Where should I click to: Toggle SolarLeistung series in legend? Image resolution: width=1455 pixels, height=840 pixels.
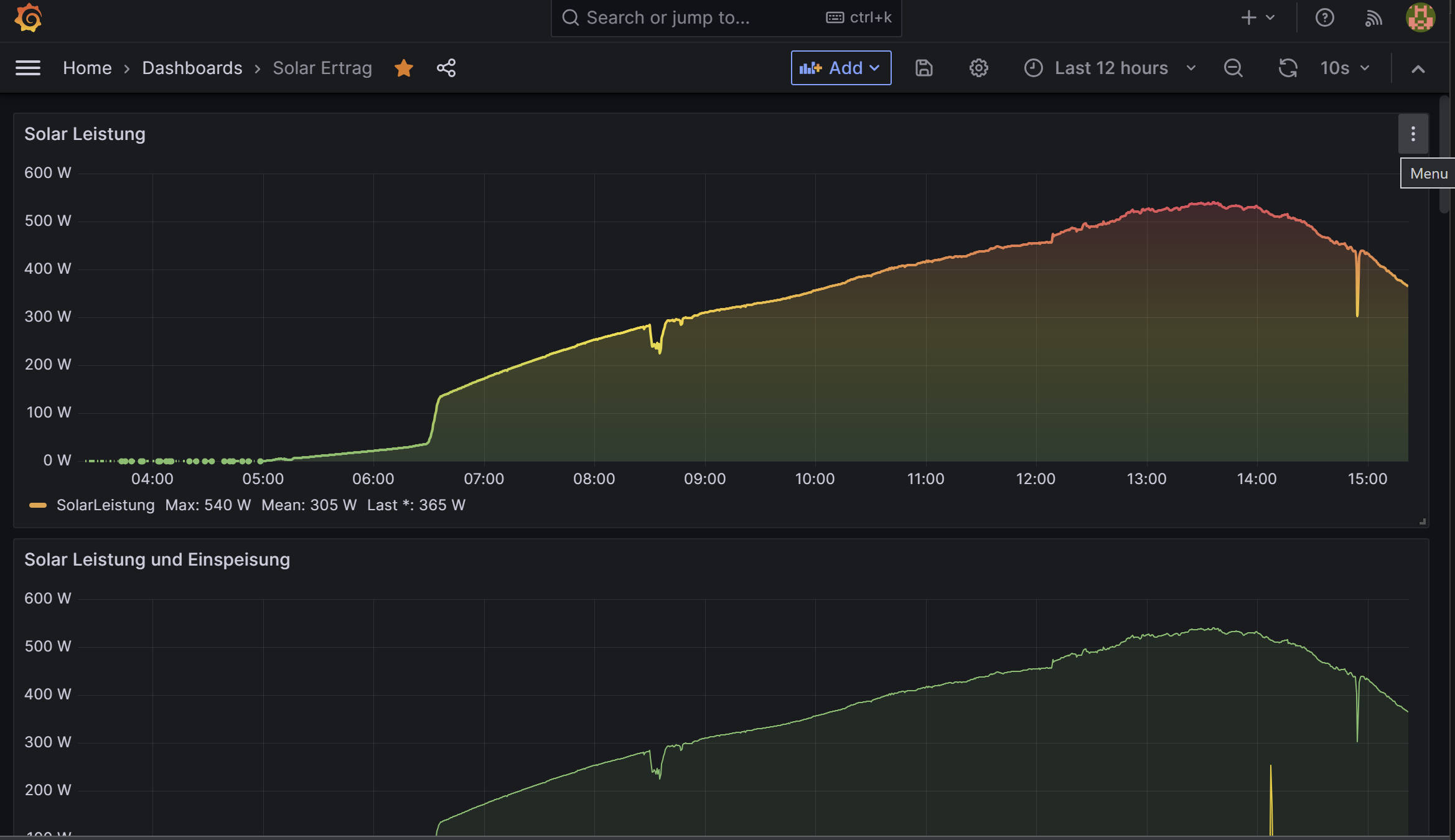pos(105,505)
